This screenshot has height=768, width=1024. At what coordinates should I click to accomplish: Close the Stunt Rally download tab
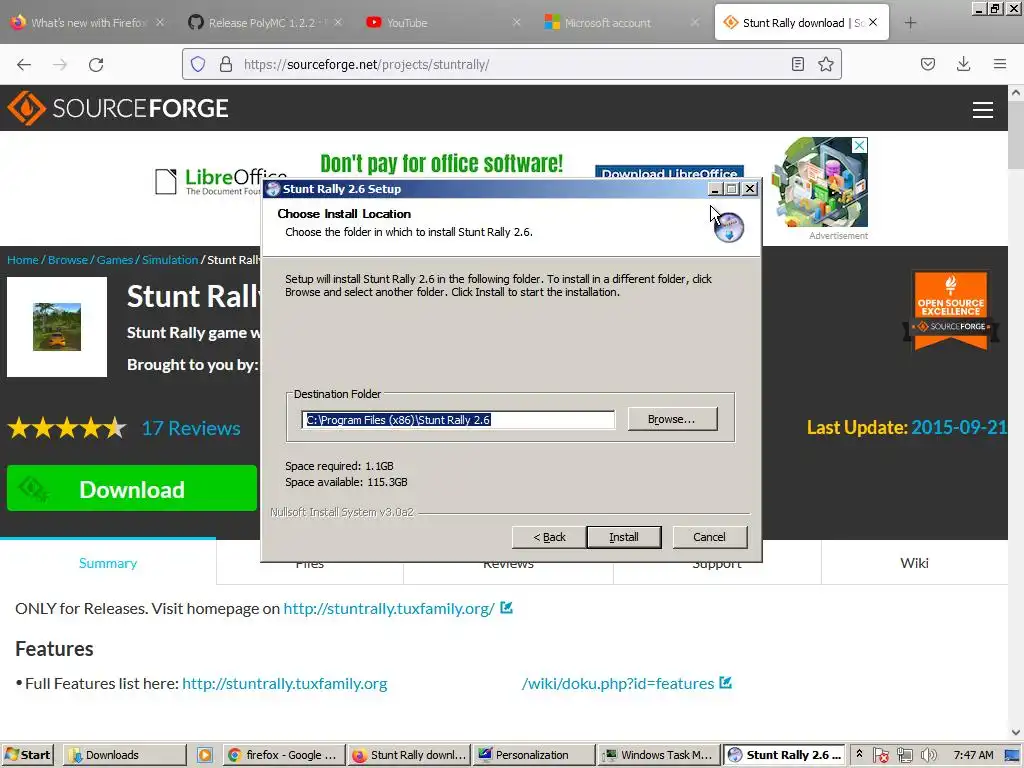pos(873,22)
